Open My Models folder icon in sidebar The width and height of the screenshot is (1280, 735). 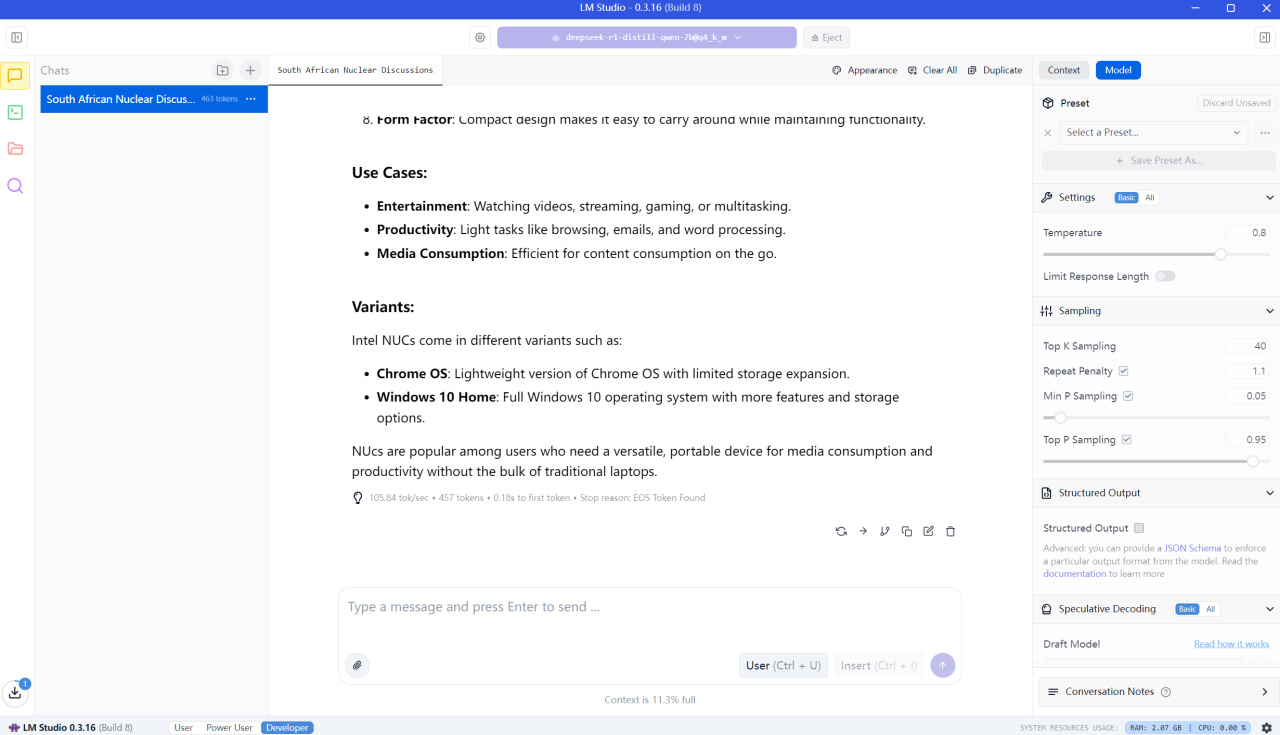15,149
